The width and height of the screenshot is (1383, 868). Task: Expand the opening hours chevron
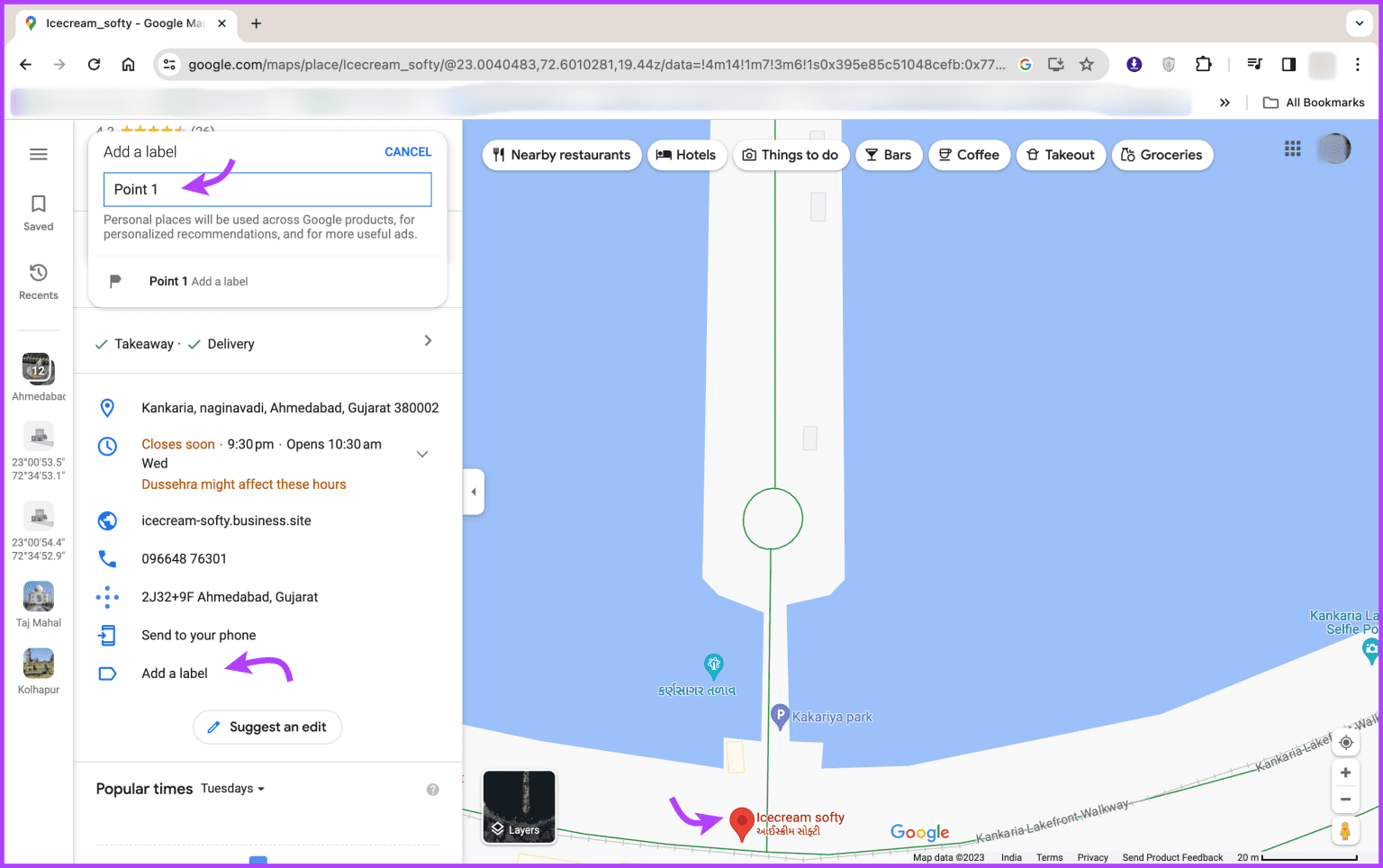coord(421,454)
